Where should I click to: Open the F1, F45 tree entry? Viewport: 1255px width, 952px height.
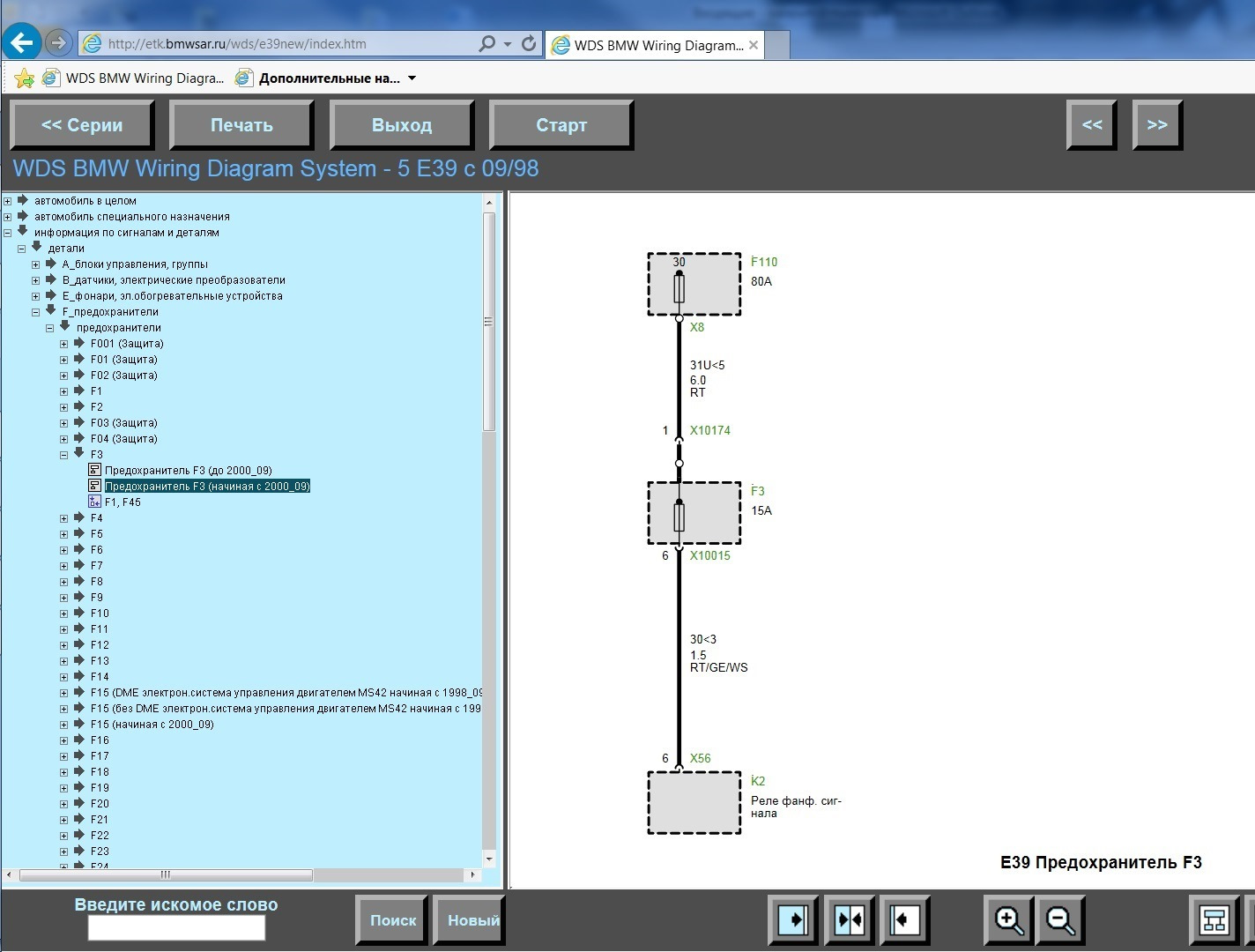tap(123, 502)
